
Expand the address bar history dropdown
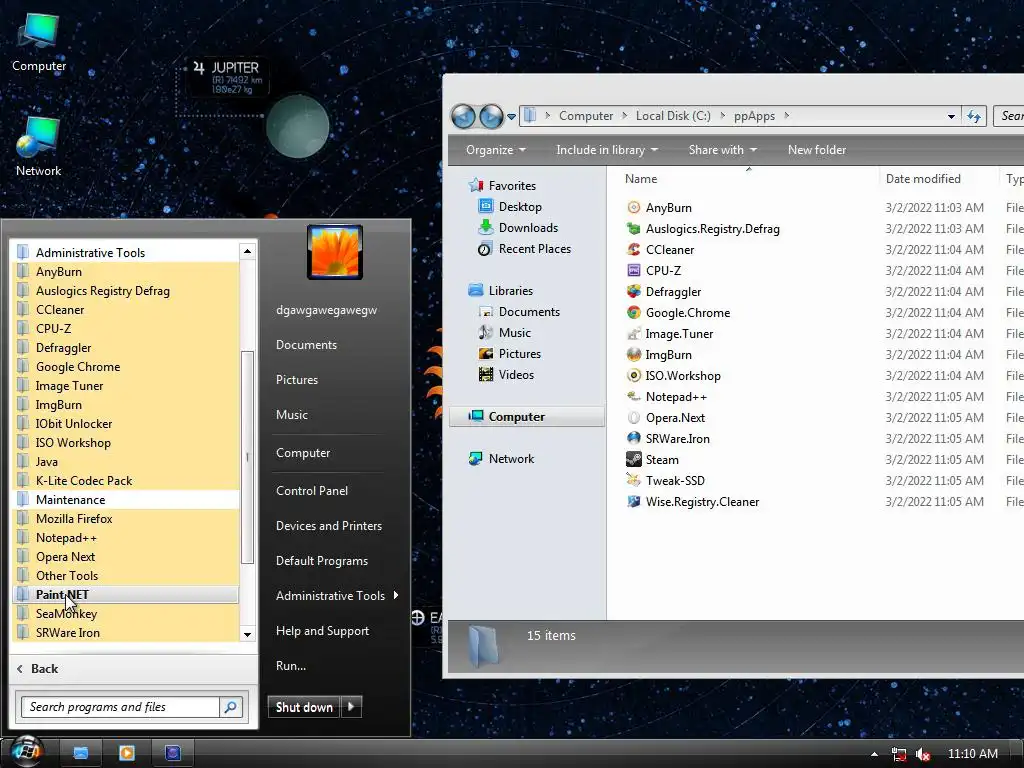click(x=952, y=116)
